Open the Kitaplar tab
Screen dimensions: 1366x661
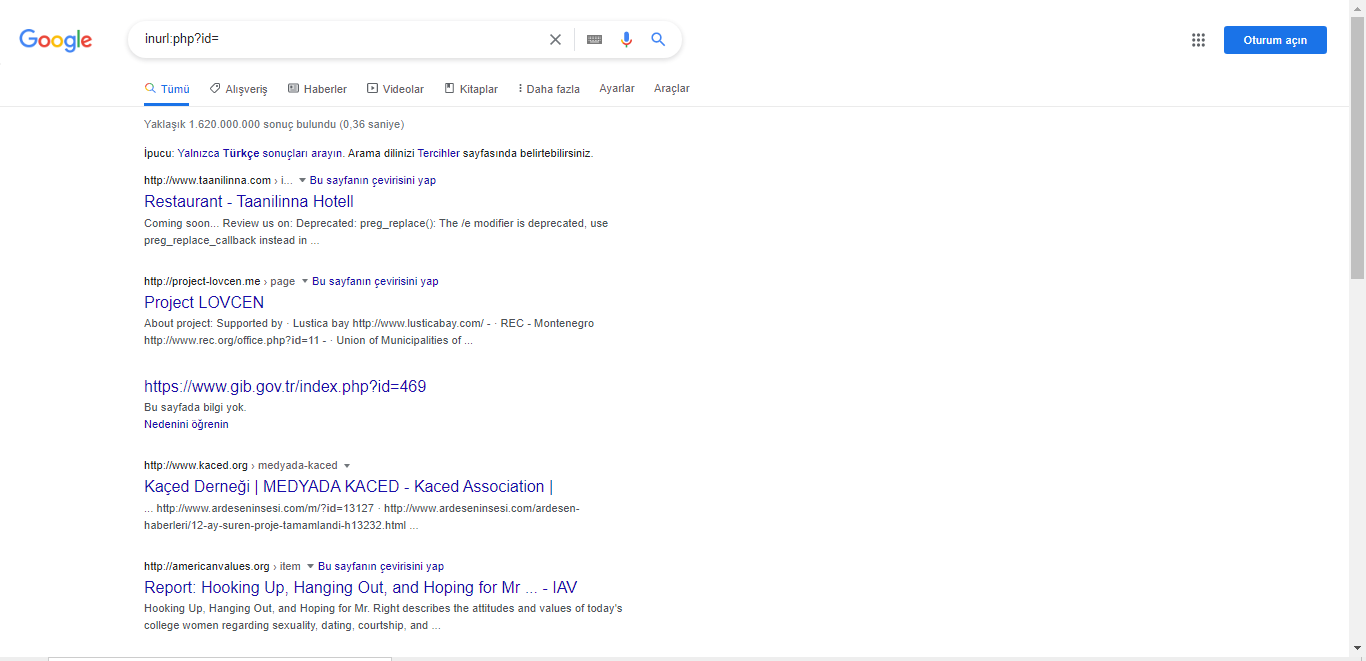pyautogui.click(x=471, y=89)
